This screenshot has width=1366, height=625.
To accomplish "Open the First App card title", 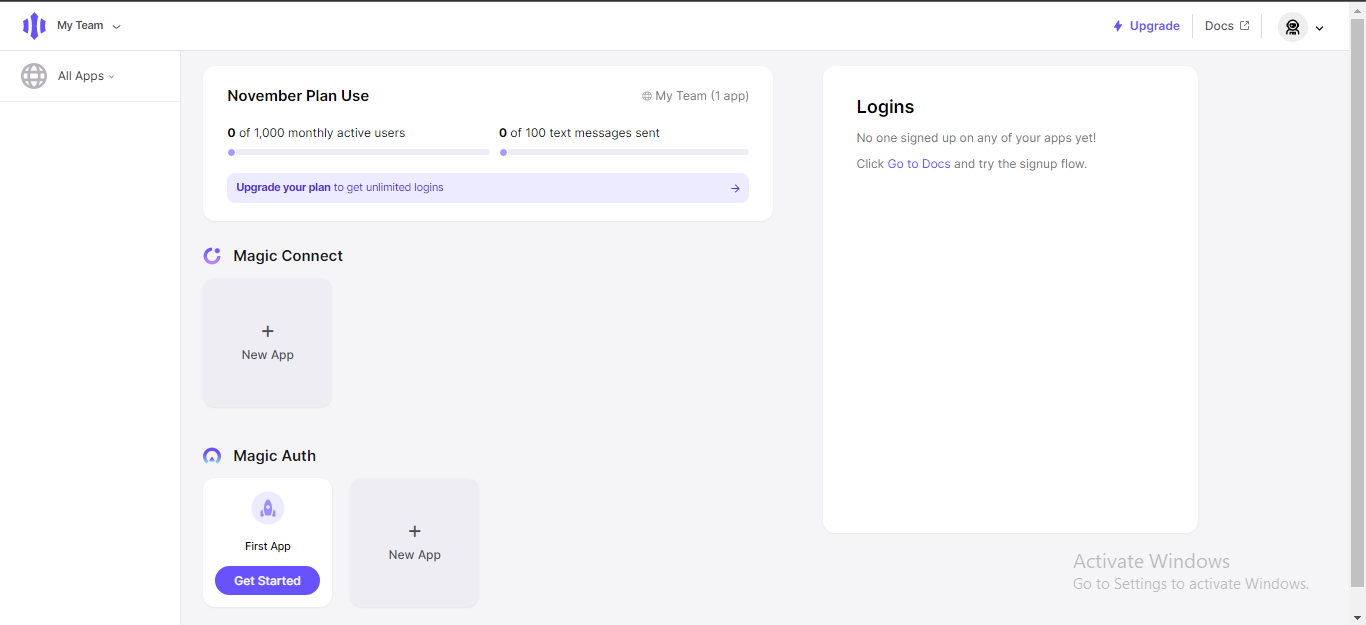I will pos(268,546).
